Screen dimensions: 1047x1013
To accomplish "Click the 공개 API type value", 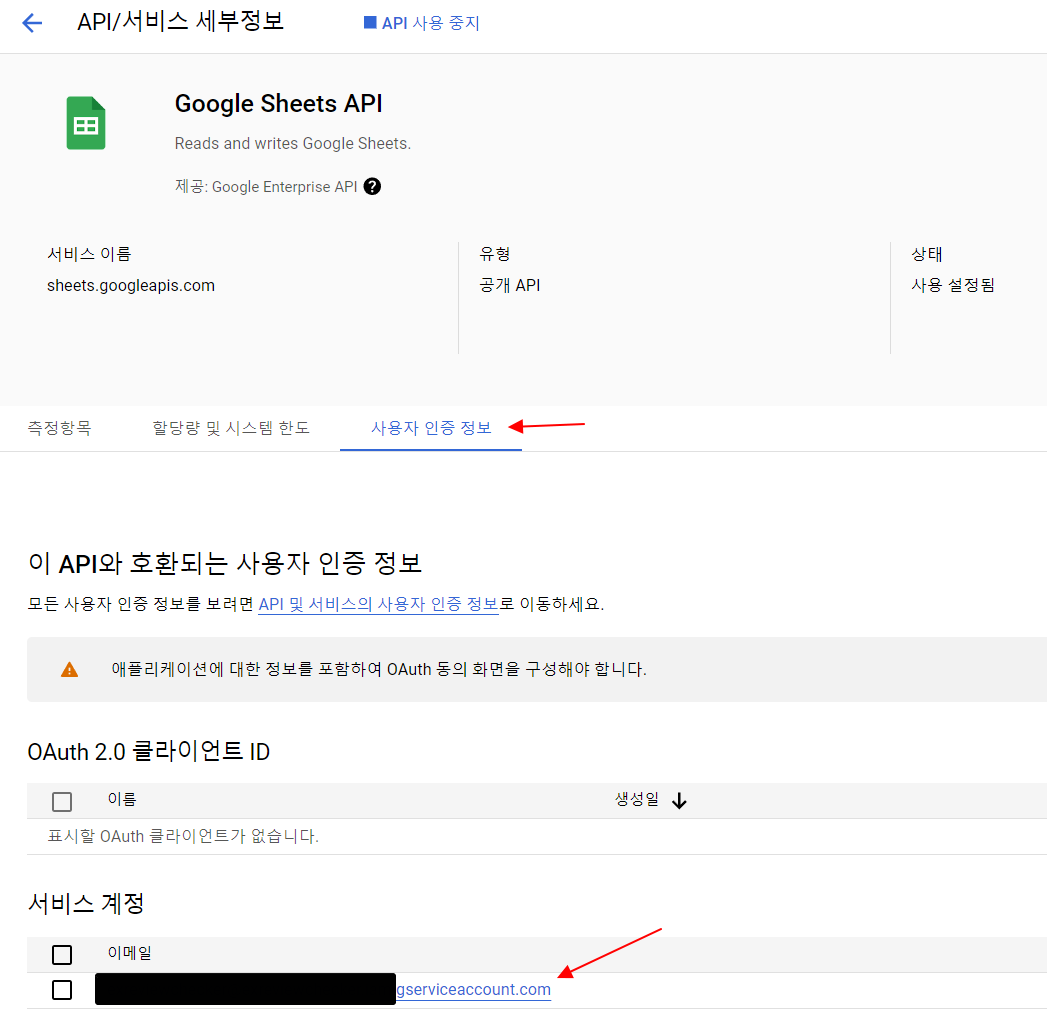I will click(509, 285).
